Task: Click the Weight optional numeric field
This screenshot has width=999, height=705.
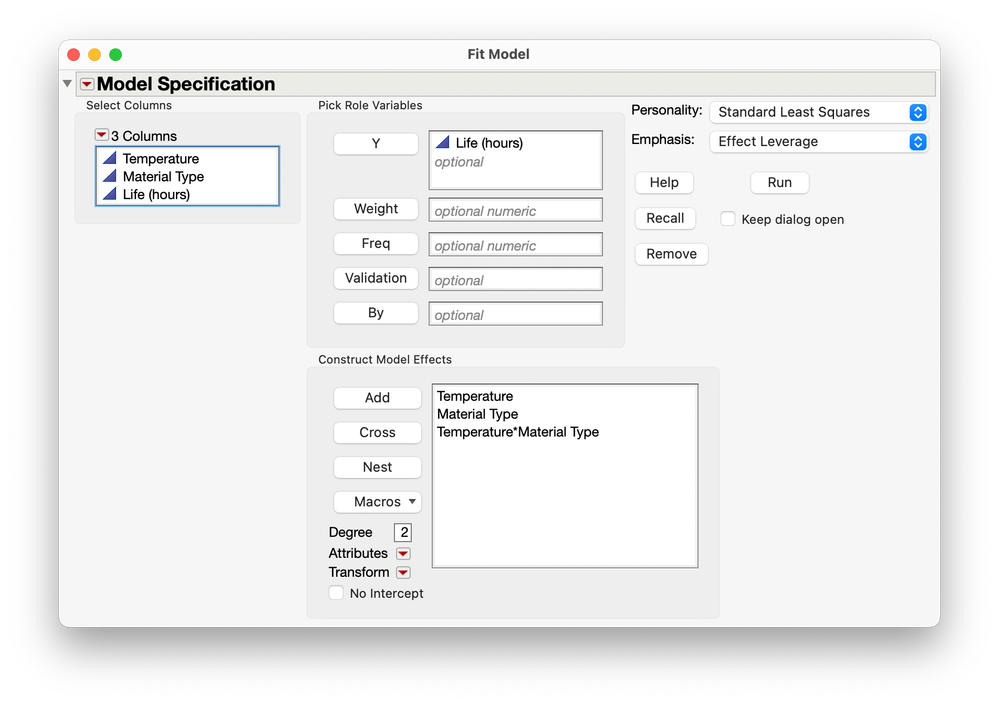Action: (515, 210)
